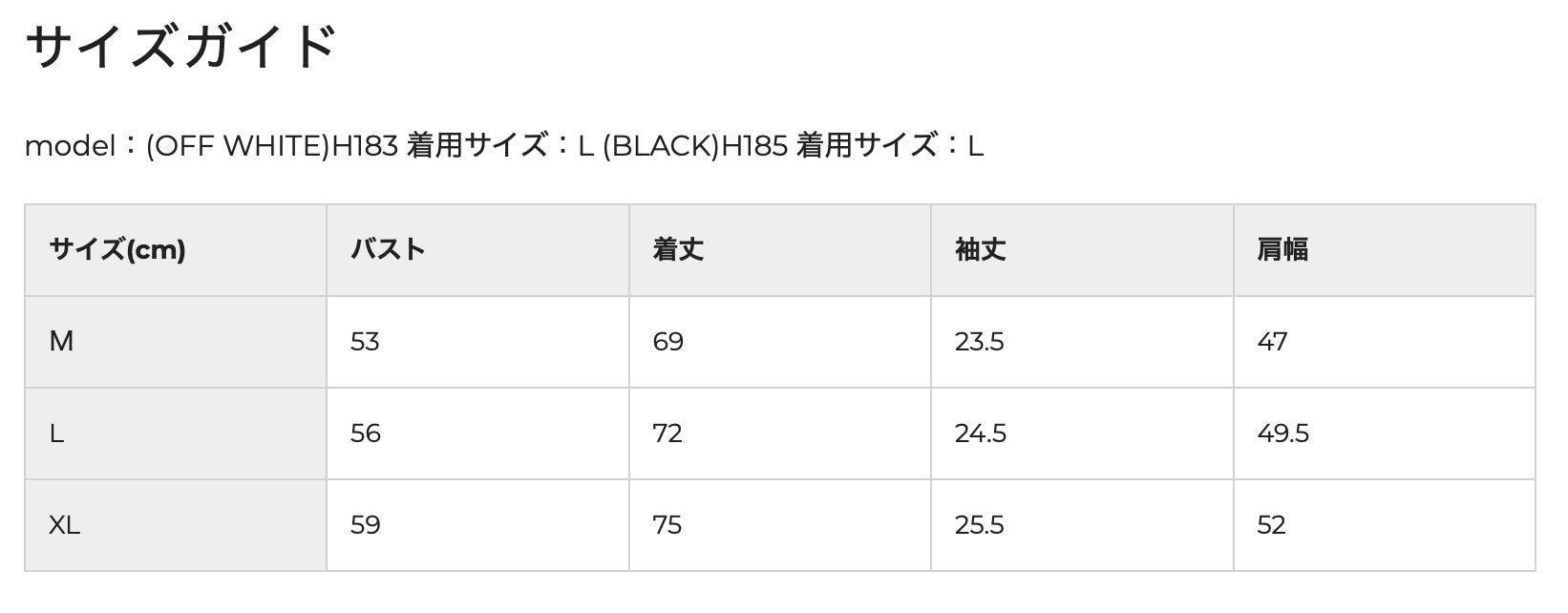1568x613 pixels.
Task: Click the shoulder width 49.5 cell
Action: click(x=1282, y=433)
